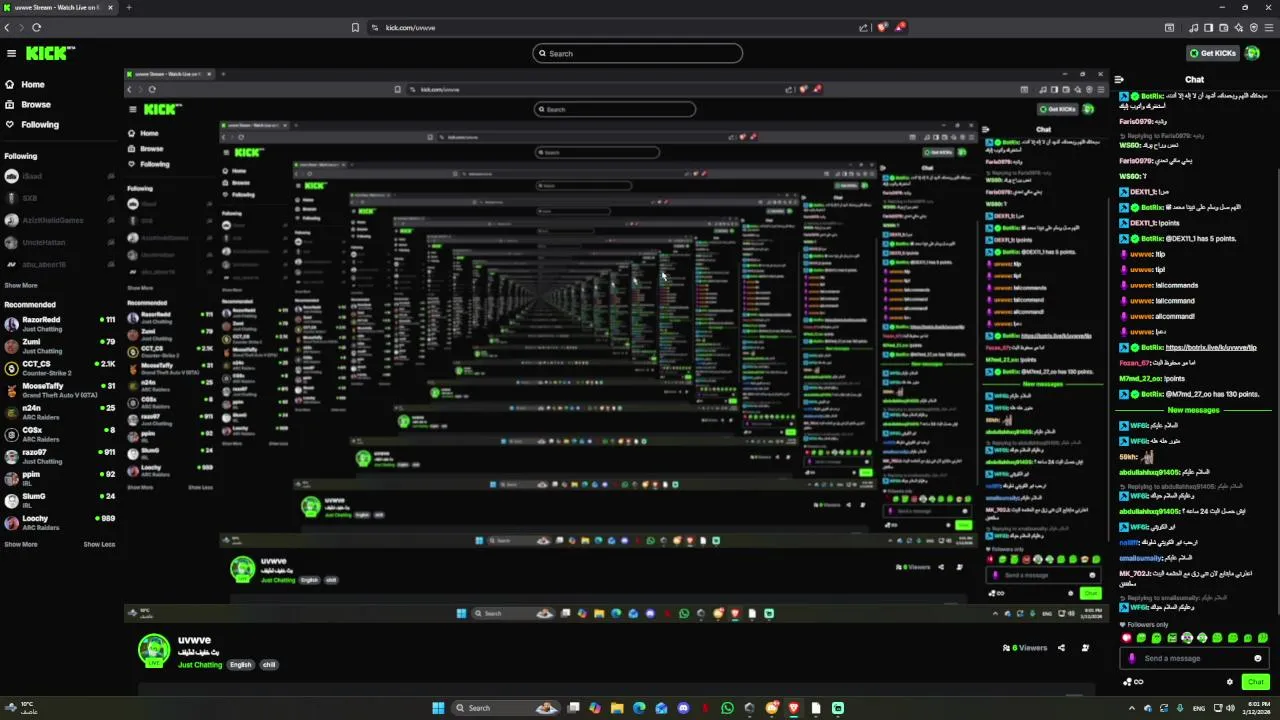Open CCT_CS recommended channel
The image size is (1280, 720).
click(60, 368)
